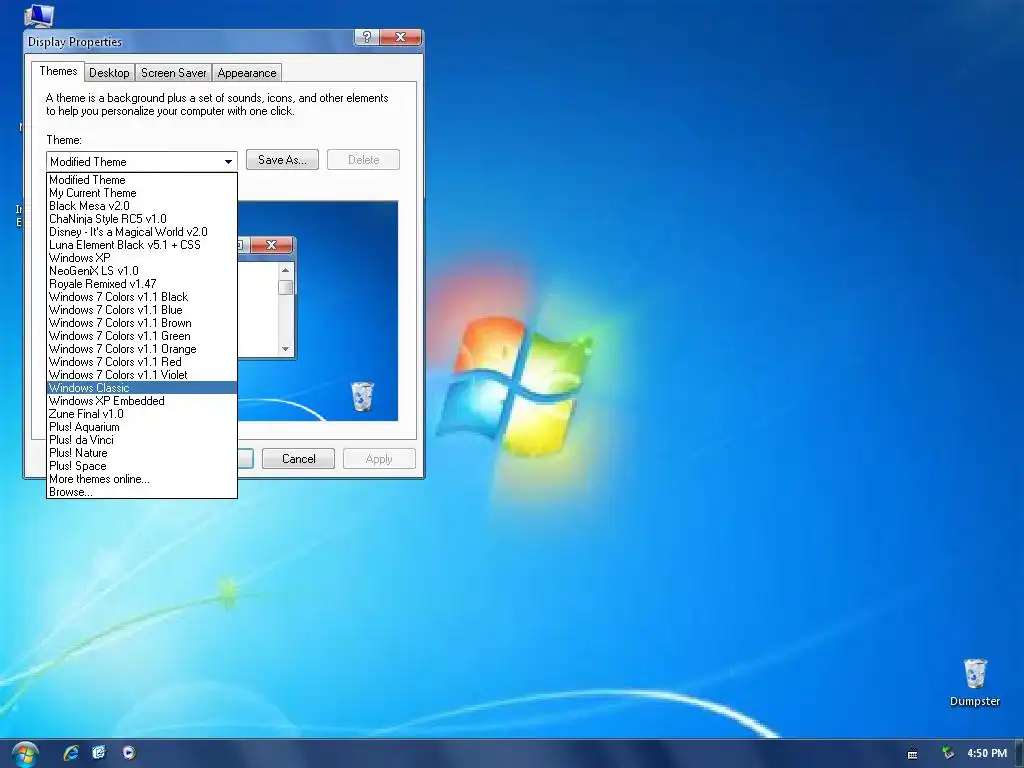This screenshot has height=768, width=1024.
Task: Click the Cancel button
Action: pos(298,459)
